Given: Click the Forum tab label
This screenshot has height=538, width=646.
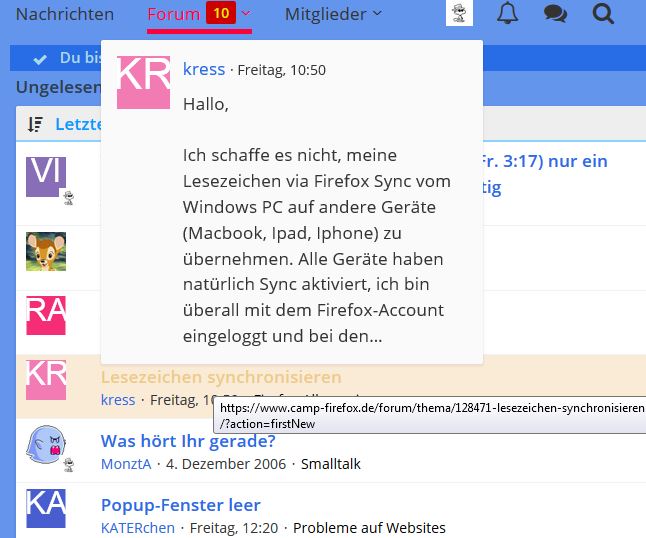Looking at the screenshot, I should tap(173, 14).
